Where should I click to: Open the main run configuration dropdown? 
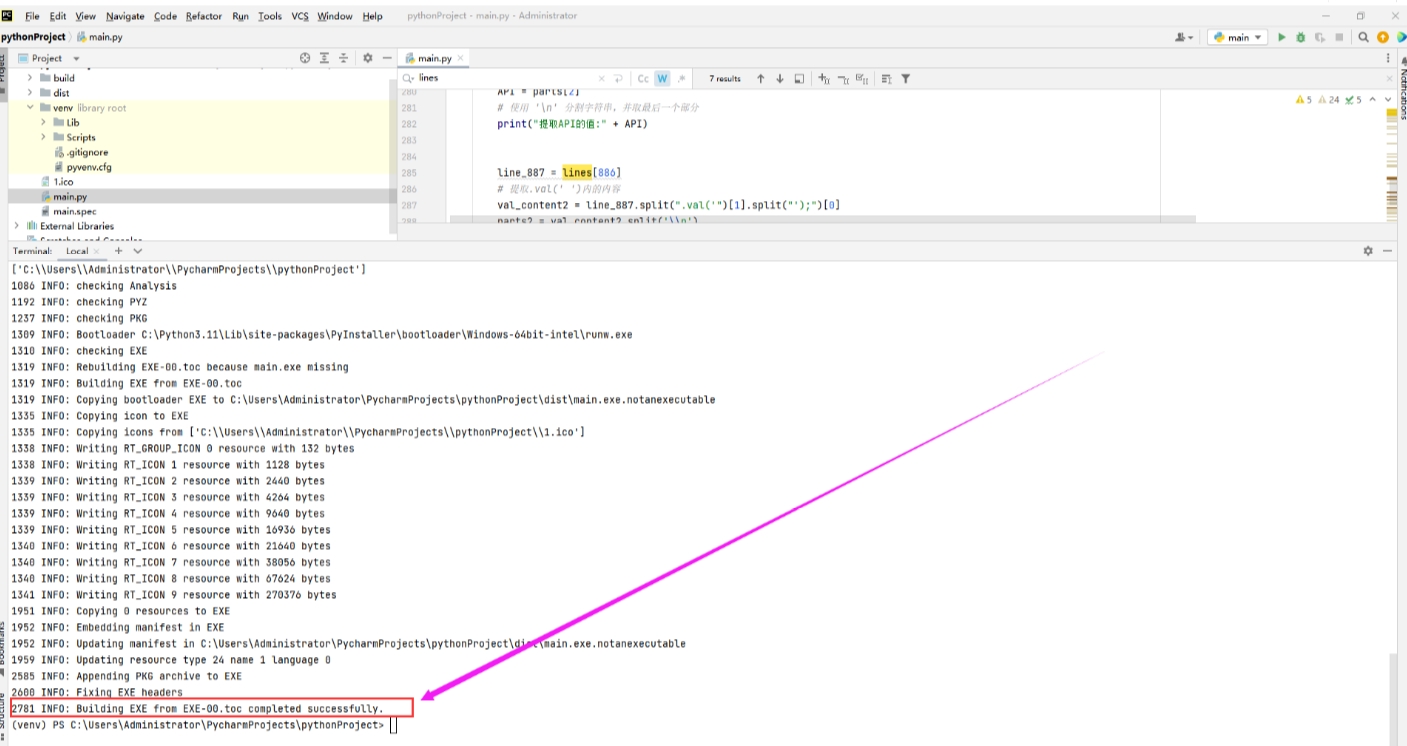[x=1238, y=37]
